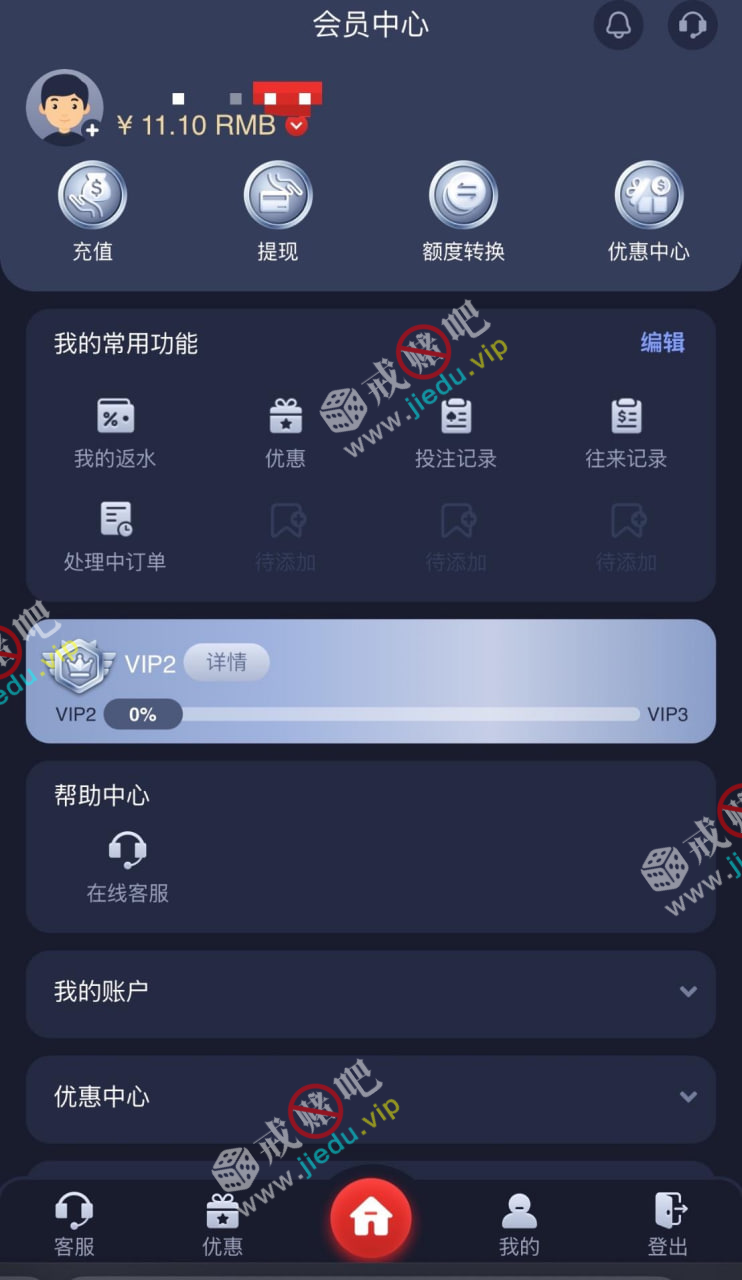Open the notification bell icon
The height and width of the screenshot is (1280, 742).
pyautogui.click(x=618, y=25)
